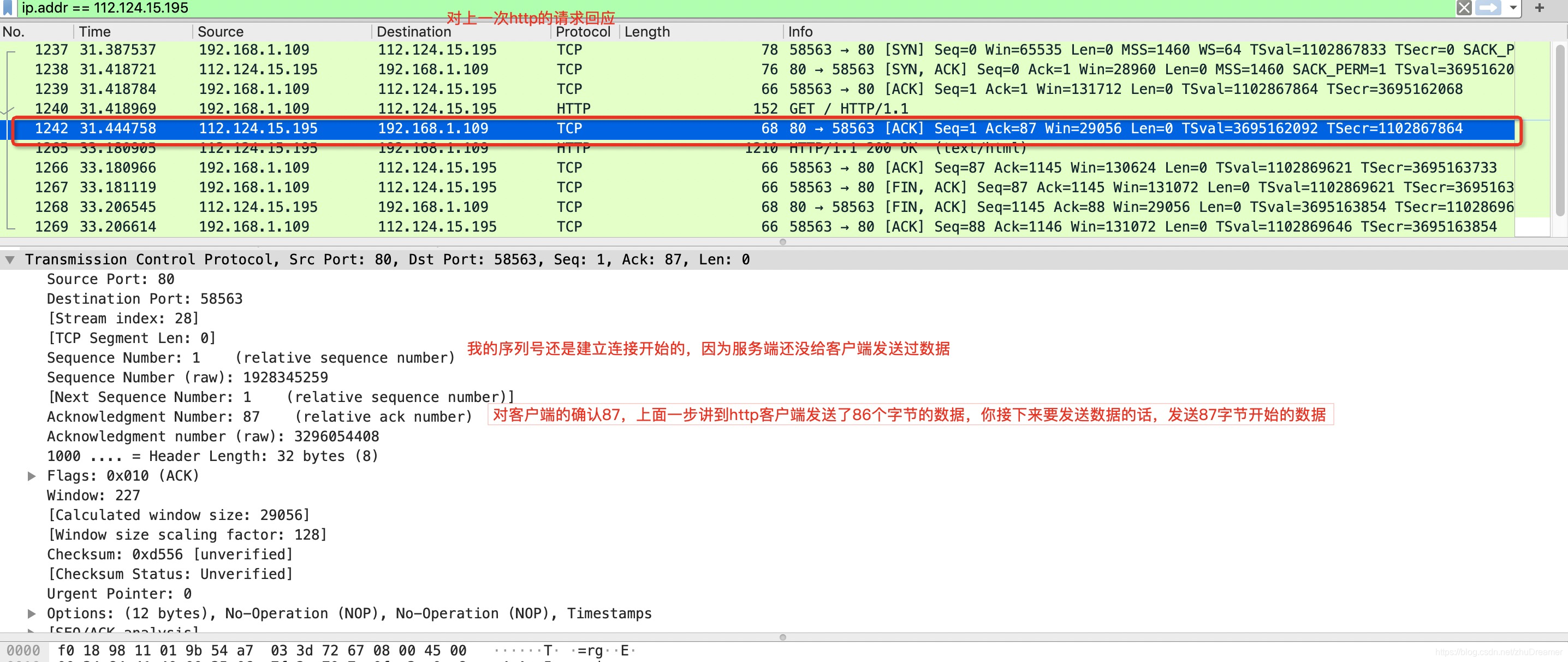Add a filter button with plus icon
The image size is (1568, 662).
pyautogui.click(x=1540, y=8)
